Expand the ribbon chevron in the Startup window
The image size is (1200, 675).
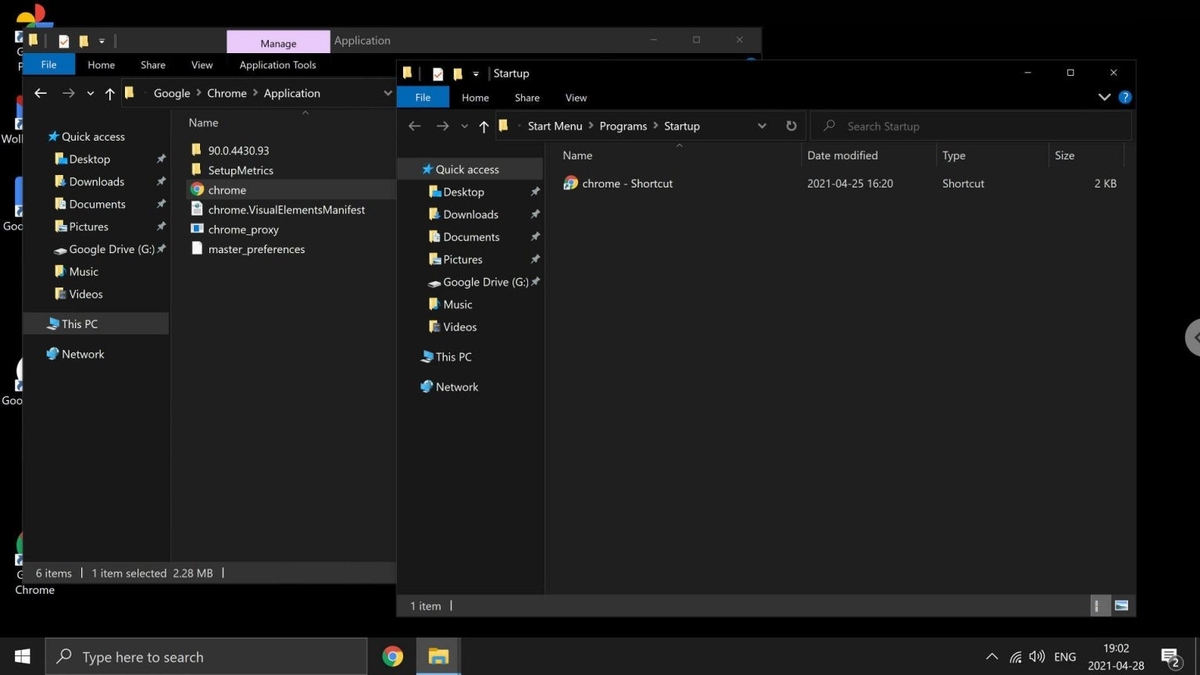[x=1103, y=97]
